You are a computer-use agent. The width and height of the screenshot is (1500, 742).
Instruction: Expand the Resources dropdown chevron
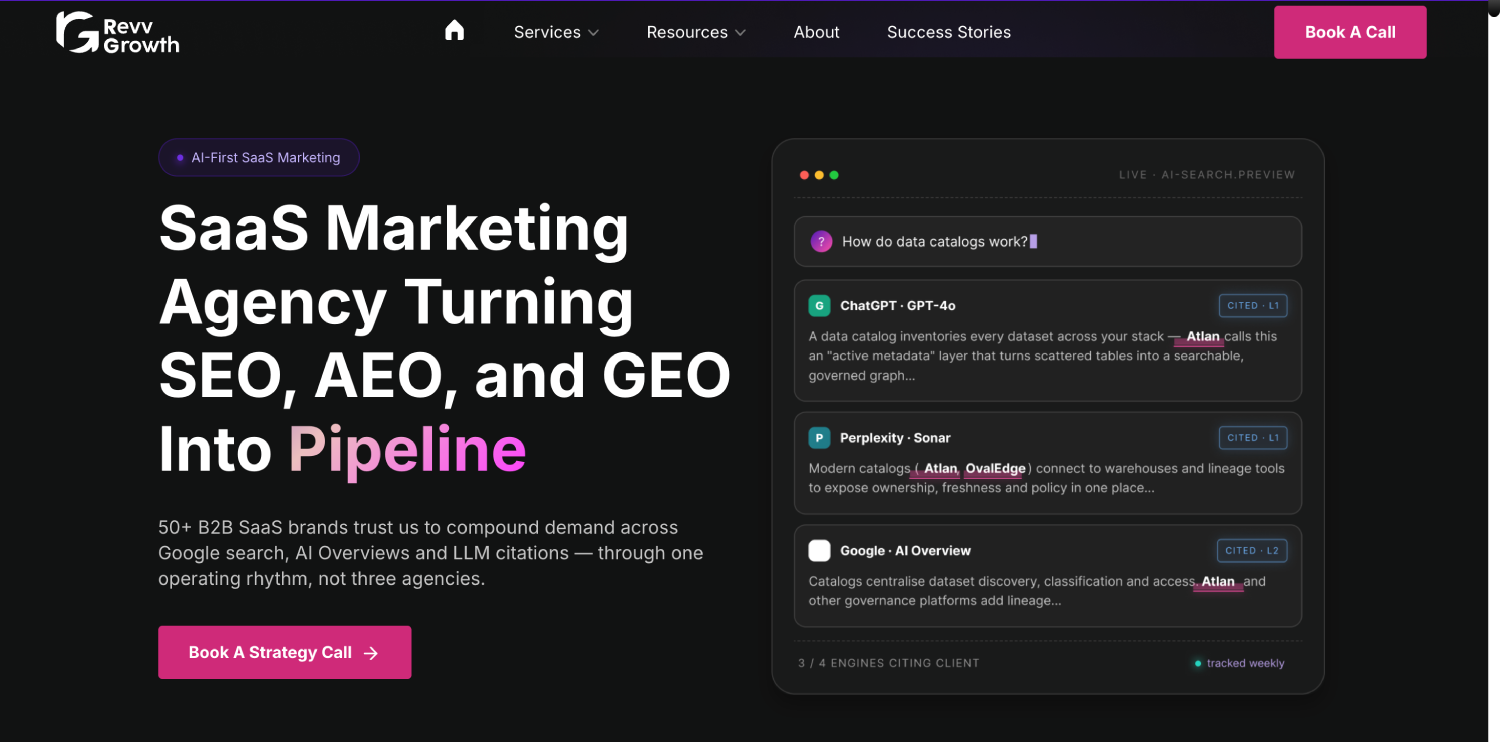click(740, 33)
